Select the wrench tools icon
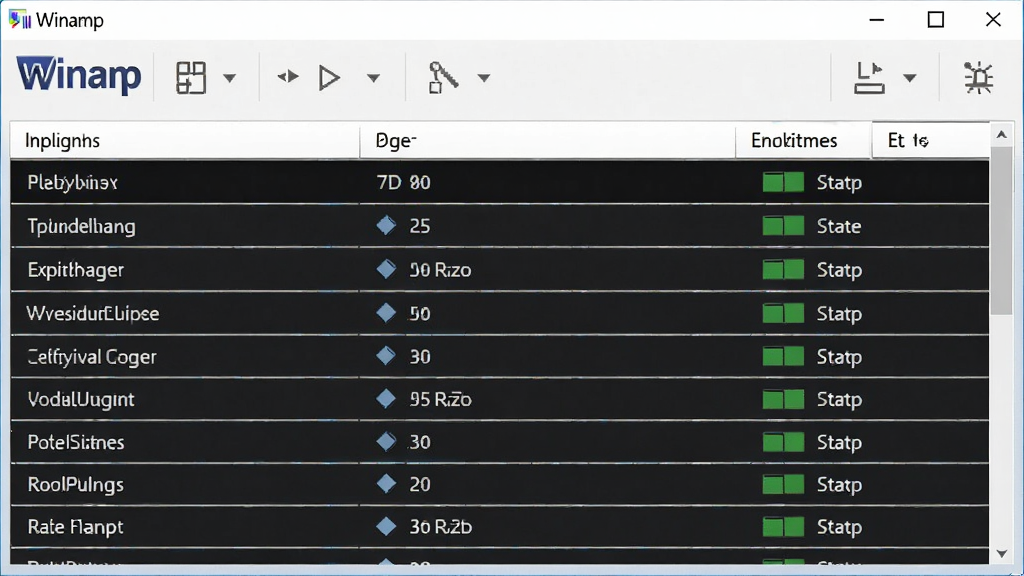 coord(443,78)
